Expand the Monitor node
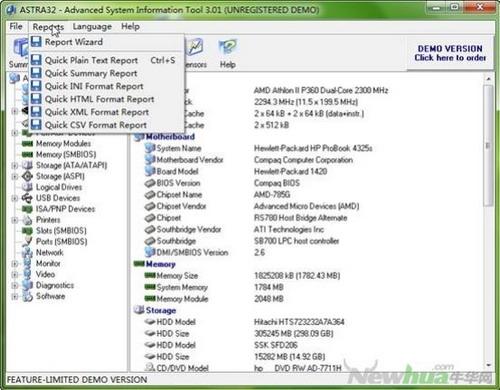 point(14,264)
